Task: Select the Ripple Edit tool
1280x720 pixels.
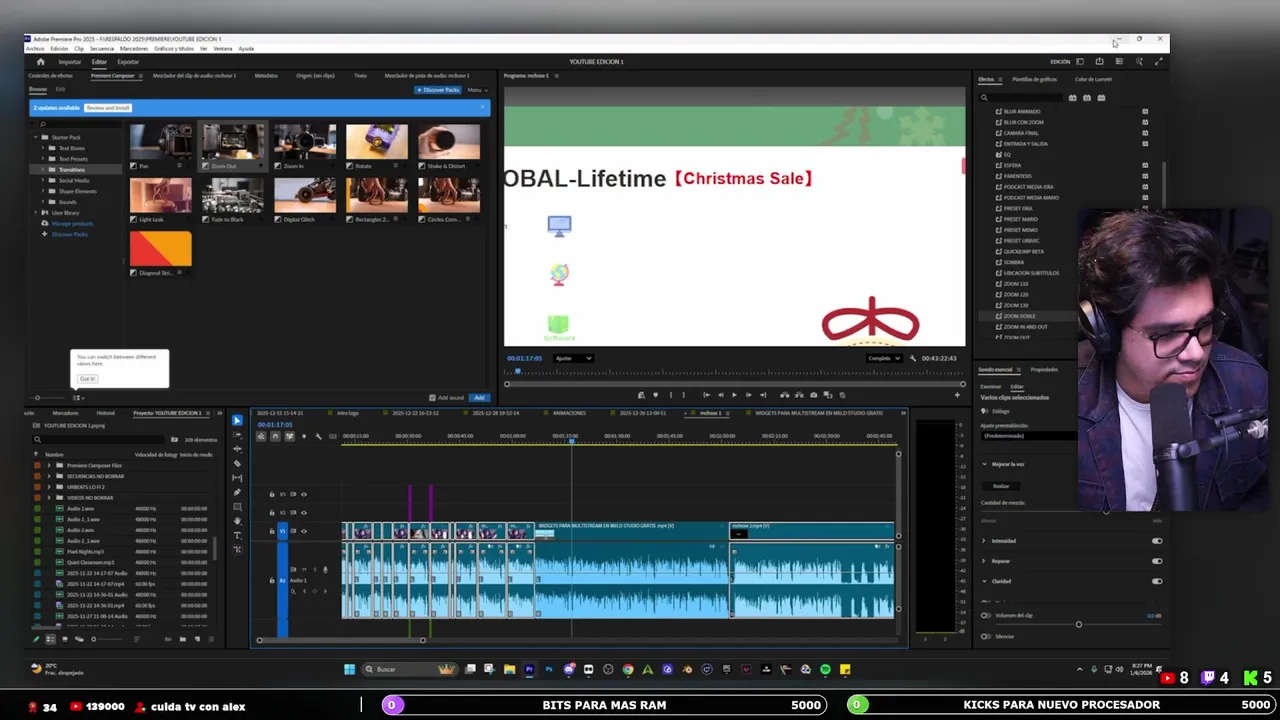Action: click(237, 450)
